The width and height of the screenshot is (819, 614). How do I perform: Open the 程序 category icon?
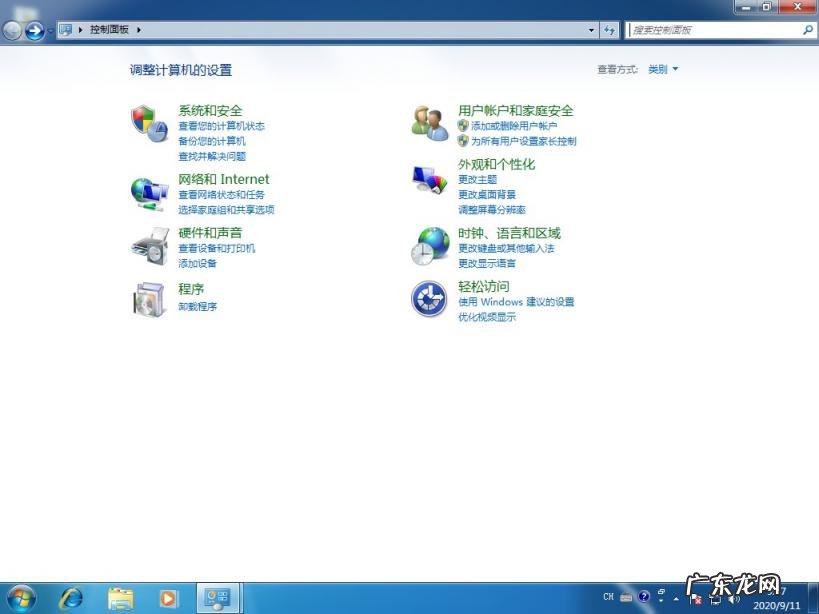coord(150,299)
